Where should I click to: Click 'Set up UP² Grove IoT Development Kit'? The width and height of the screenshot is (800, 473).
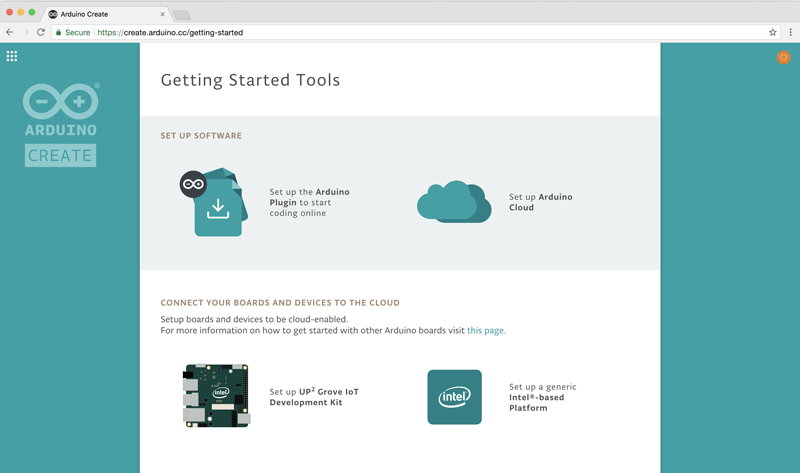click(312, 397)
